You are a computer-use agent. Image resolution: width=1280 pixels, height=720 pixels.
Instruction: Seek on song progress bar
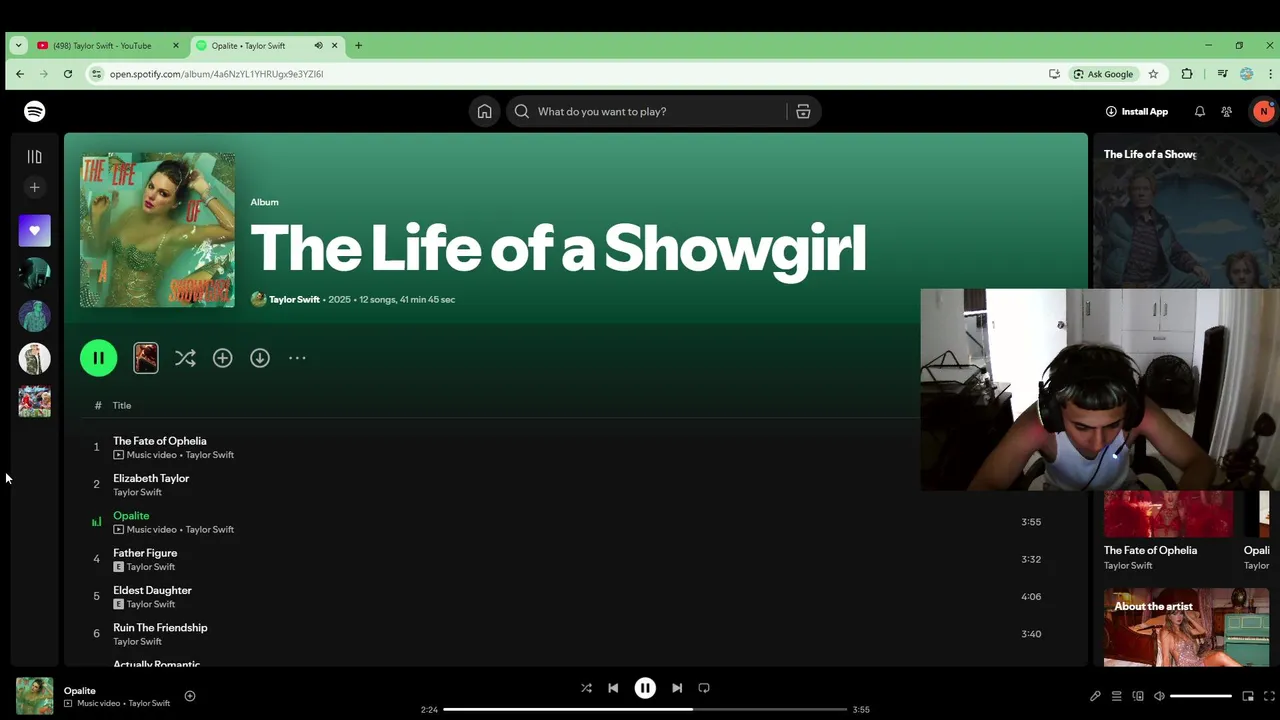coord(645,709)
